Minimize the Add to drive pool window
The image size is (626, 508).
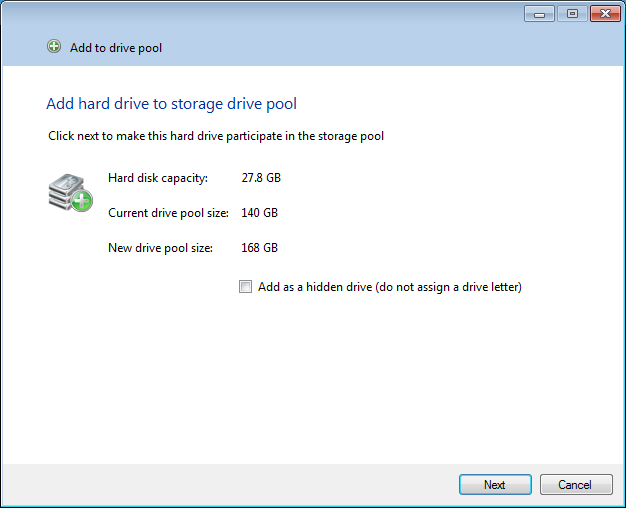coord(539,14)
